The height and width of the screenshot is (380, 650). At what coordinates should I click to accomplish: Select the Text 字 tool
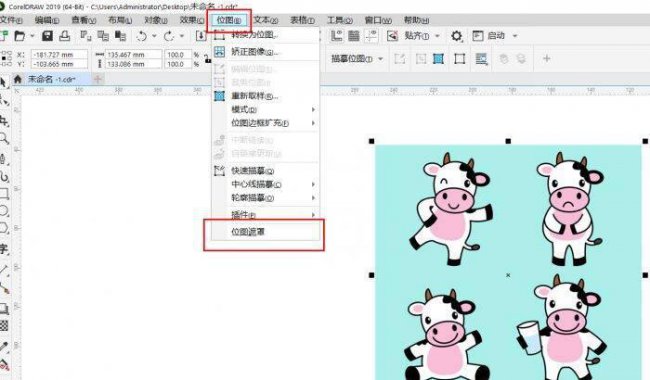tap(4, 249)
